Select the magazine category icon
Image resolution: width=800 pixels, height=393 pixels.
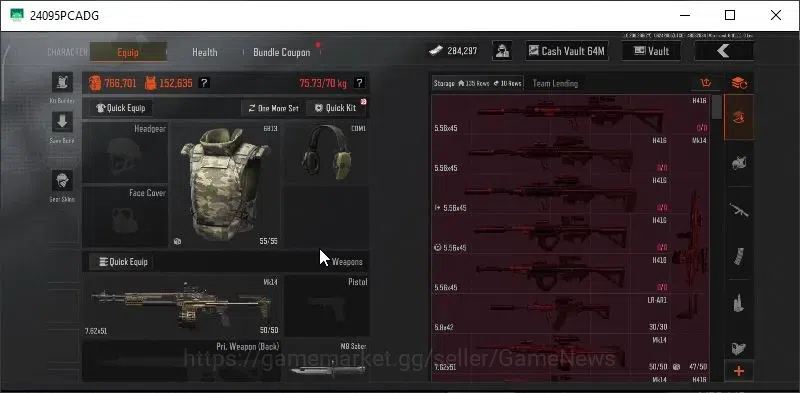pyautogui.click(x=739, y=256)
